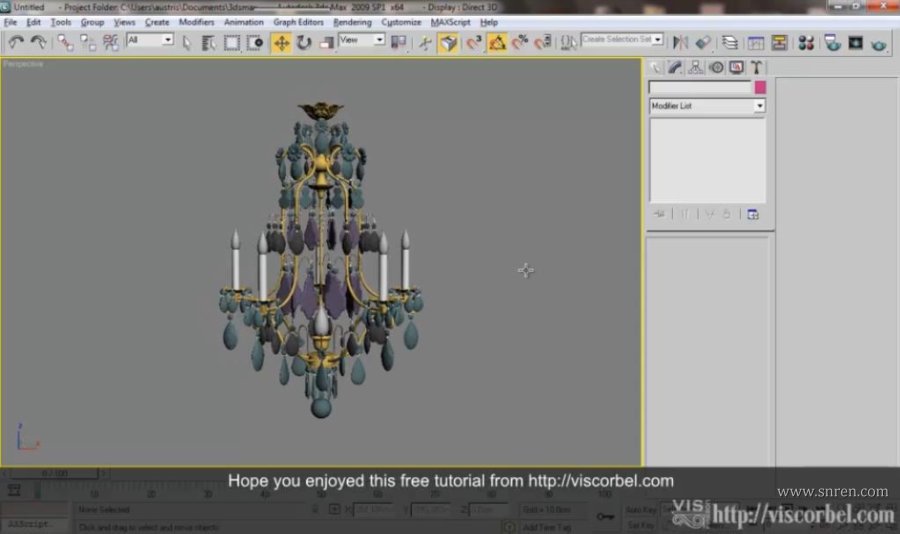This screenshot has height=534, width=900.
Task: Click the Mirror tool icon
Action: 680,42
